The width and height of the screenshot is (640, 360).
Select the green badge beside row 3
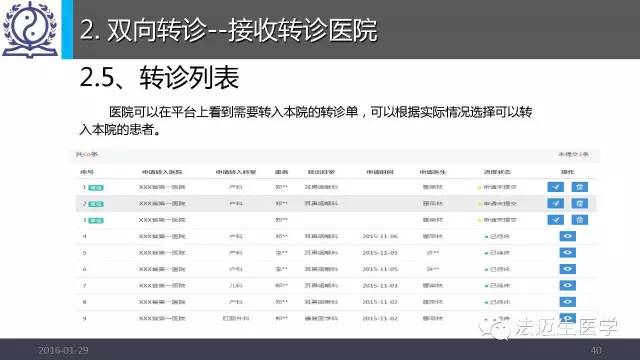pos(96,220)
